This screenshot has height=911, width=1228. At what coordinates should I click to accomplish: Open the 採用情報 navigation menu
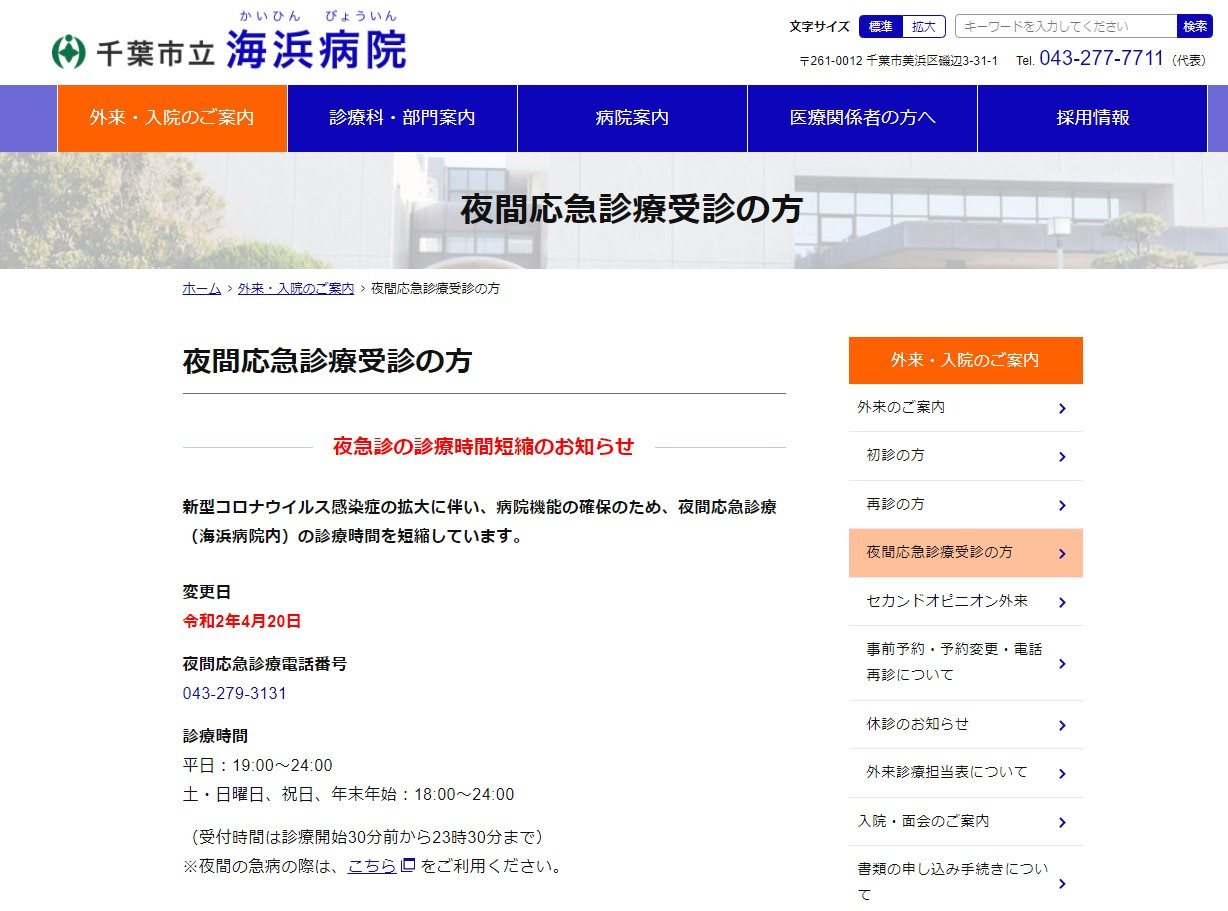pos(1092,118)
